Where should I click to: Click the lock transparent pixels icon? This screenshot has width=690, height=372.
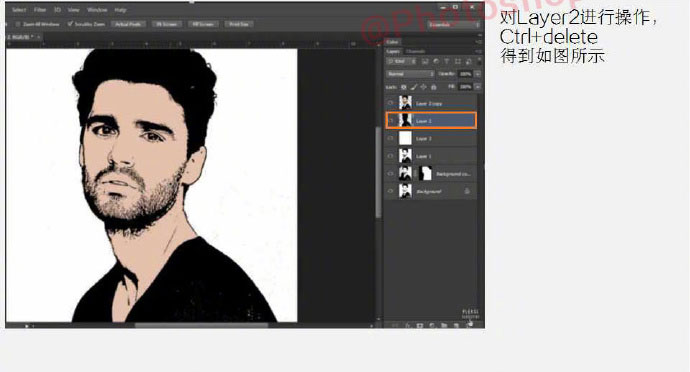(x=404, y=87)
